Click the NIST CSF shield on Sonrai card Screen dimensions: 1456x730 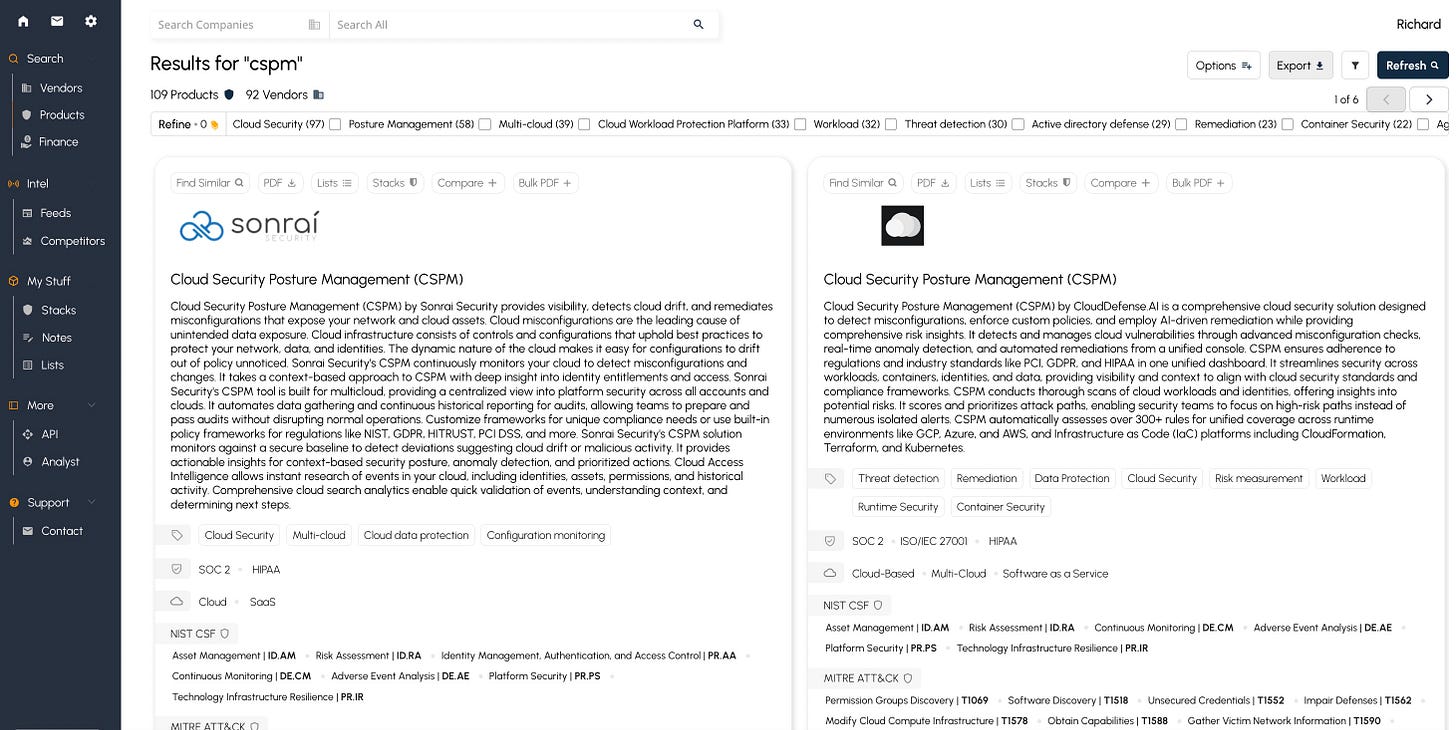pyautogui.click(x=225, y=634)
